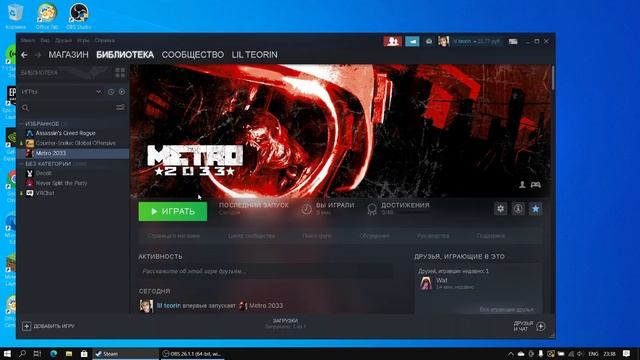The image size is (640, 360).
Task: Open the Steam menu in menu bar
Action: 28,41
